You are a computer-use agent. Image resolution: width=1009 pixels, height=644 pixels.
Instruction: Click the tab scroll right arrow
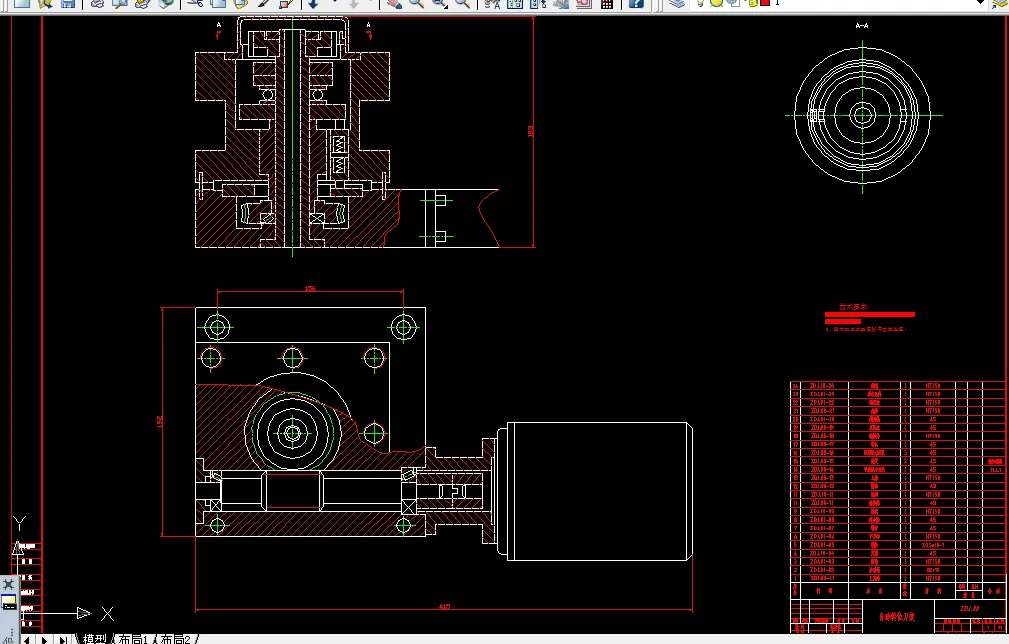(x=44, y=639)
